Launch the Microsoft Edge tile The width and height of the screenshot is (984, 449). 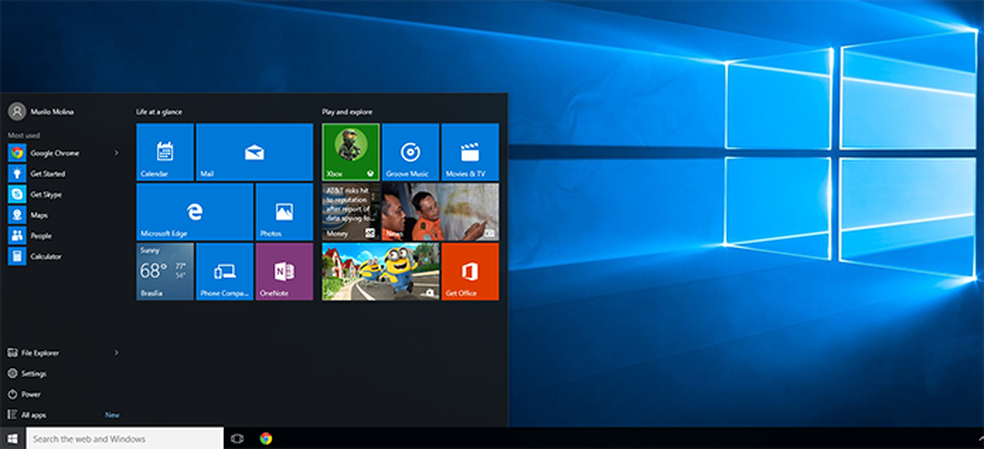[195, 212]
